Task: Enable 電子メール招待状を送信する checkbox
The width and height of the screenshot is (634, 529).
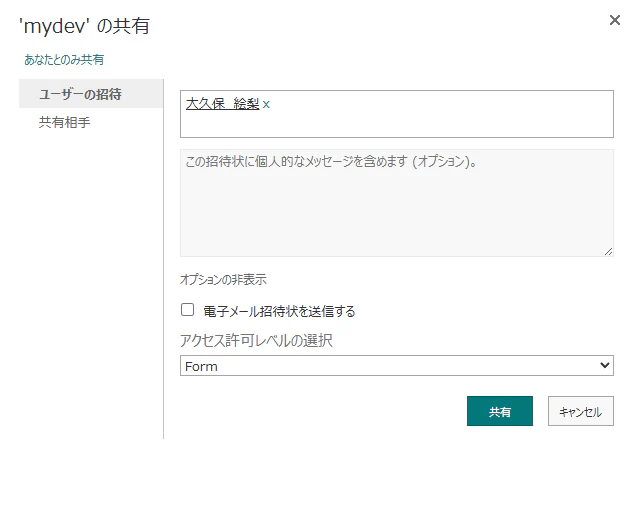Action: pos(187,310)
